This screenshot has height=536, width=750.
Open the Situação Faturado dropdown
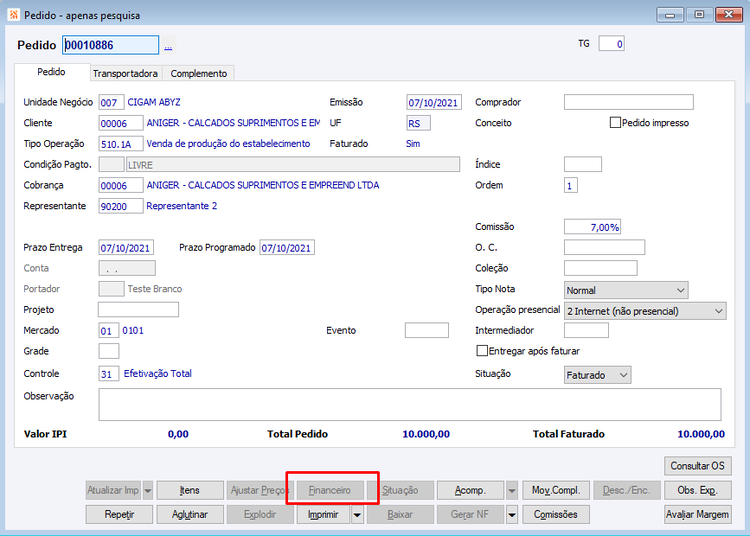click(x=597, y=375)
